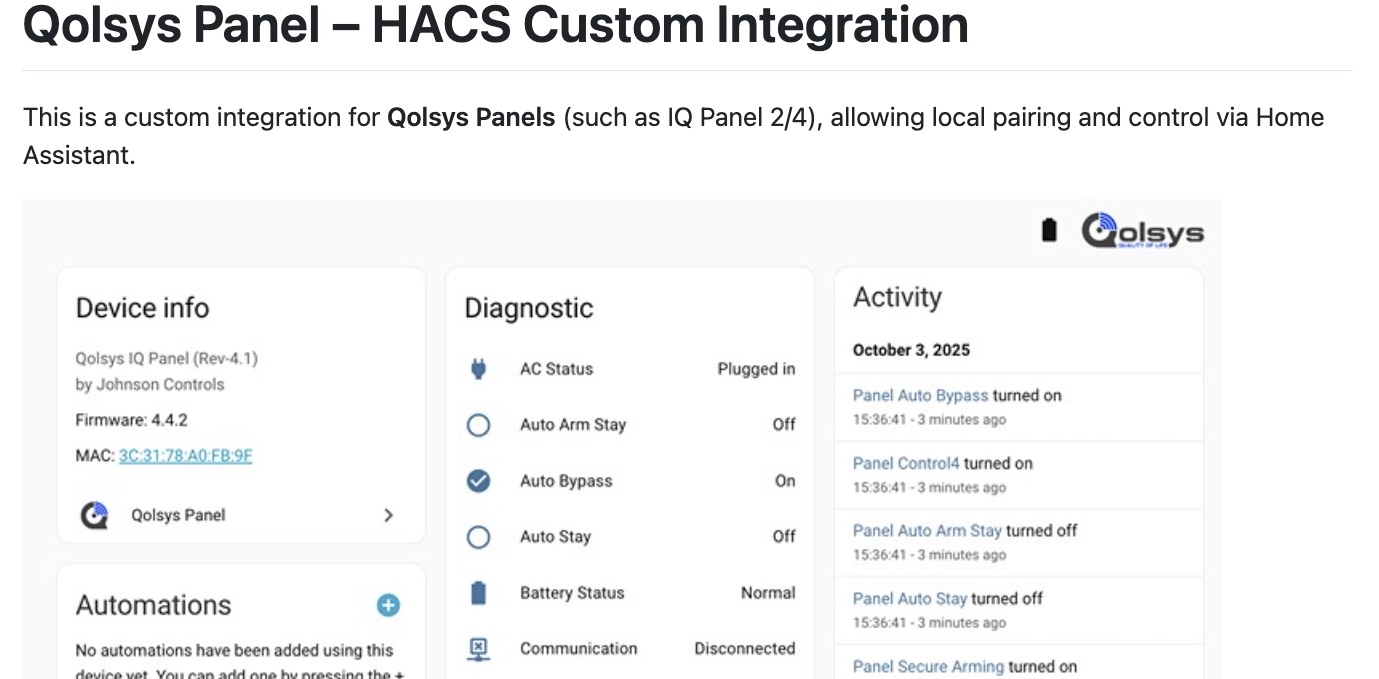Select the October 3, 2025 date header
Image resolution: width=1379 pixels, height=679 pixels.
click(x=911, y=349)
